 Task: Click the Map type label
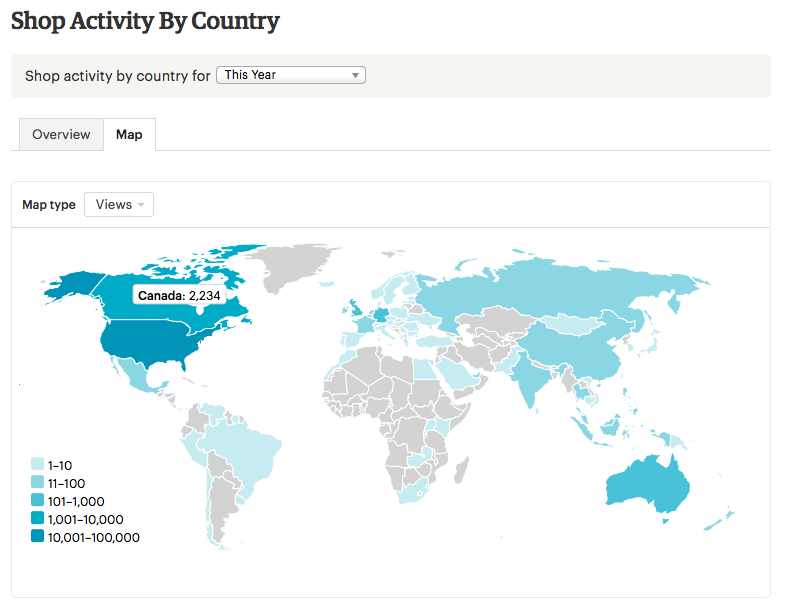click(49, 205)
